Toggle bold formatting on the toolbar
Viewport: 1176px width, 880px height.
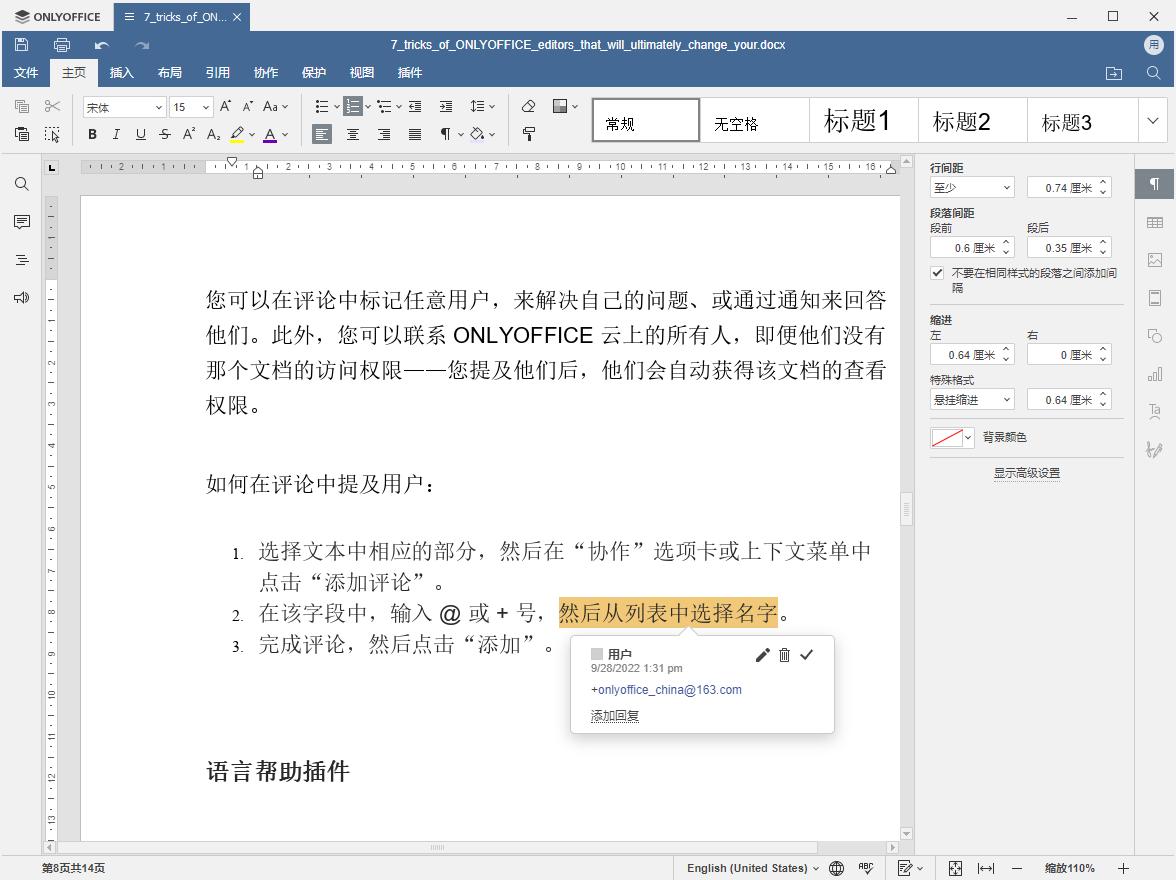pyautogui.click(x=92, y=134)
